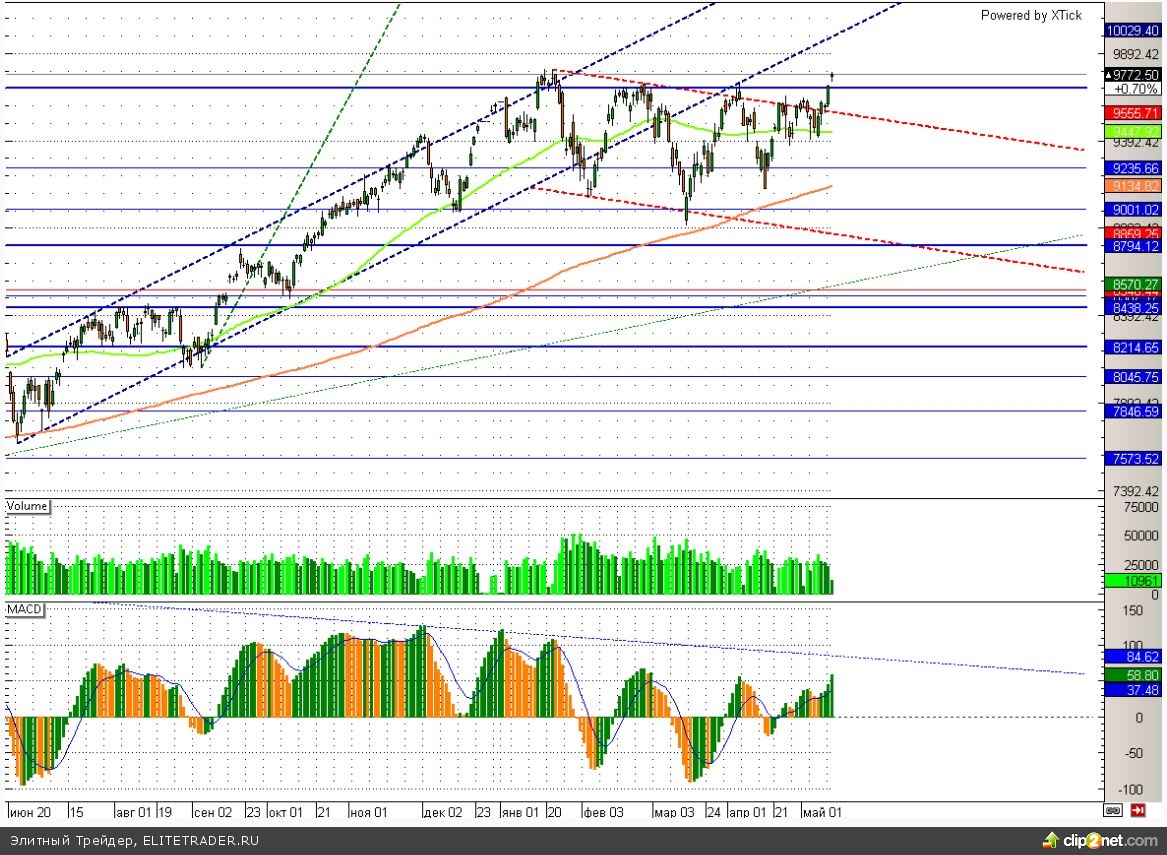Click the -100 MACD axis value
1167x855 pixels.
coord(1129,790)
